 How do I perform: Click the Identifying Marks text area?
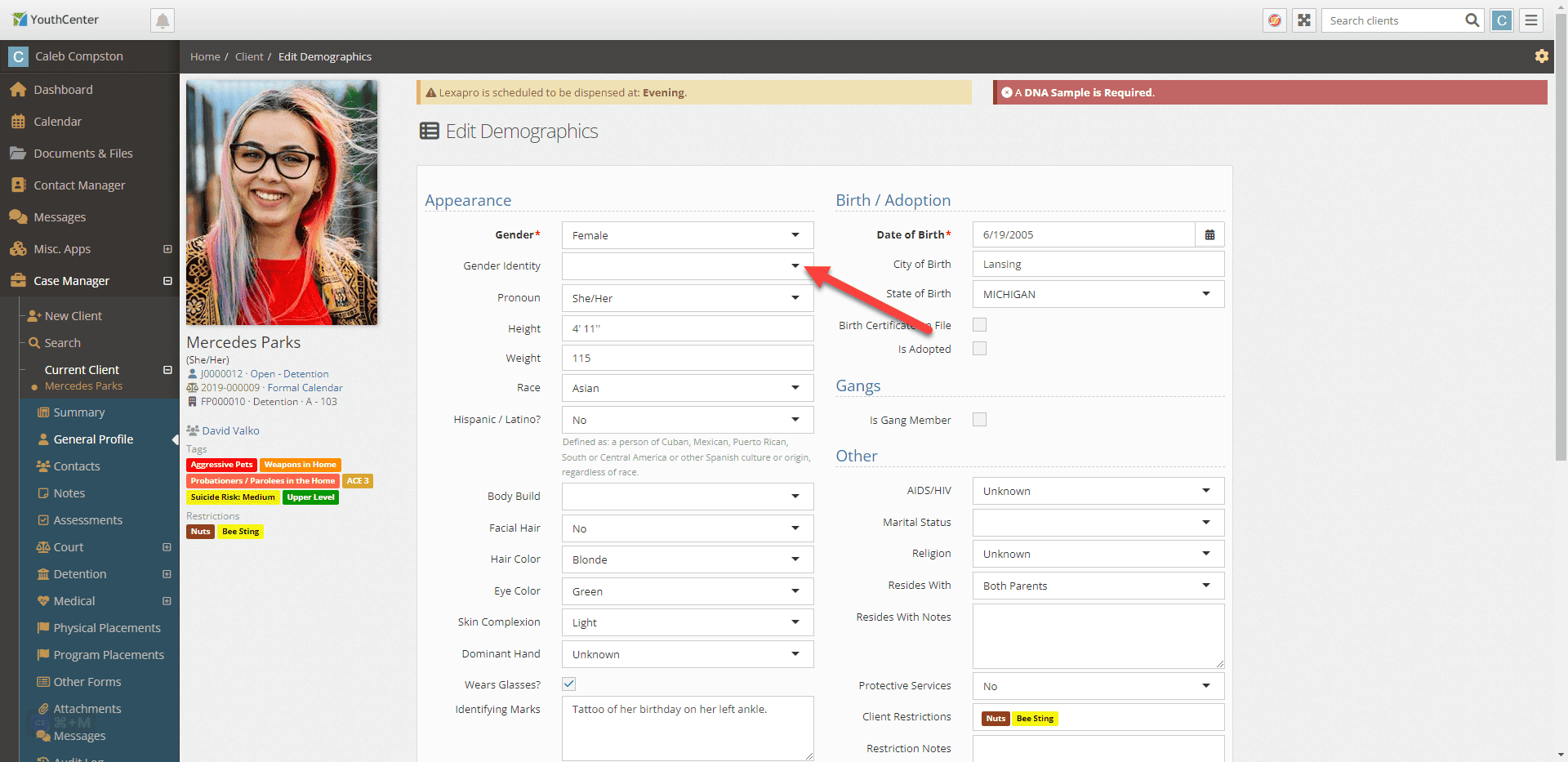[x=688, y=729]
